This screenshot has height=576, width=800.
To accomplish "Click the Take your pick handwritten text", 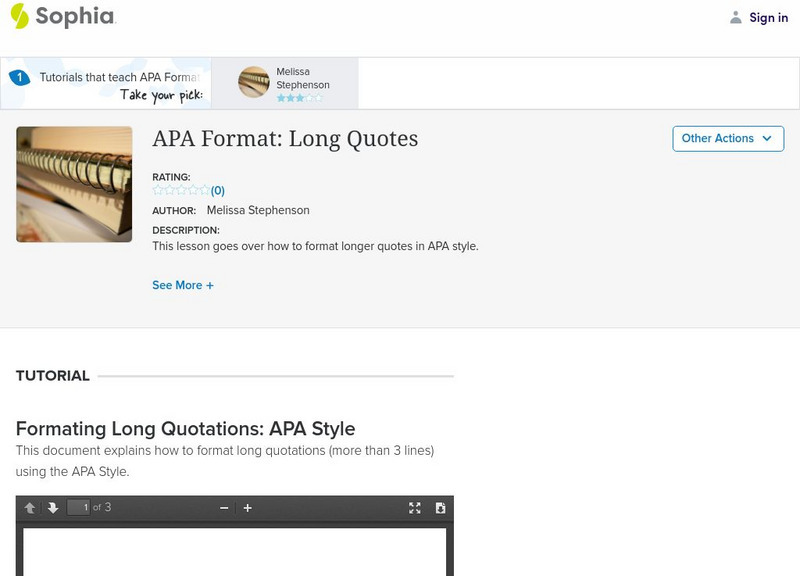I will (x=161, y=95).
